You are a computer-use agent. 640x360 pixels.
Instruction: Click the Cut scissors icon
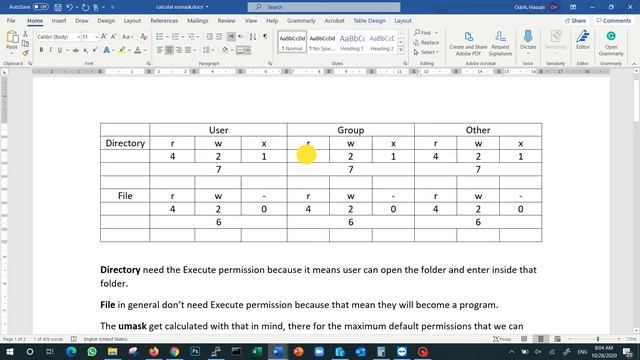25,34
